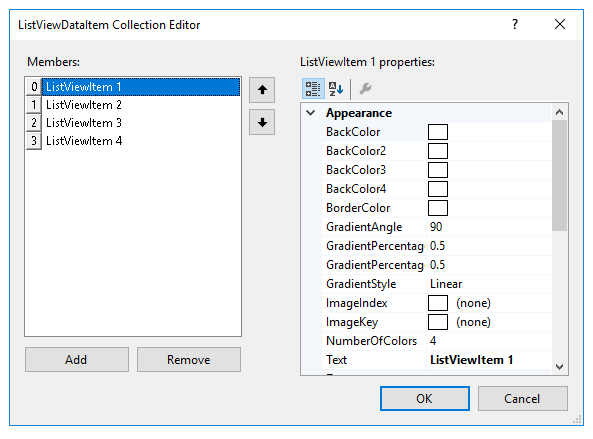Open Property Pages wrench icon

(365, 89)
